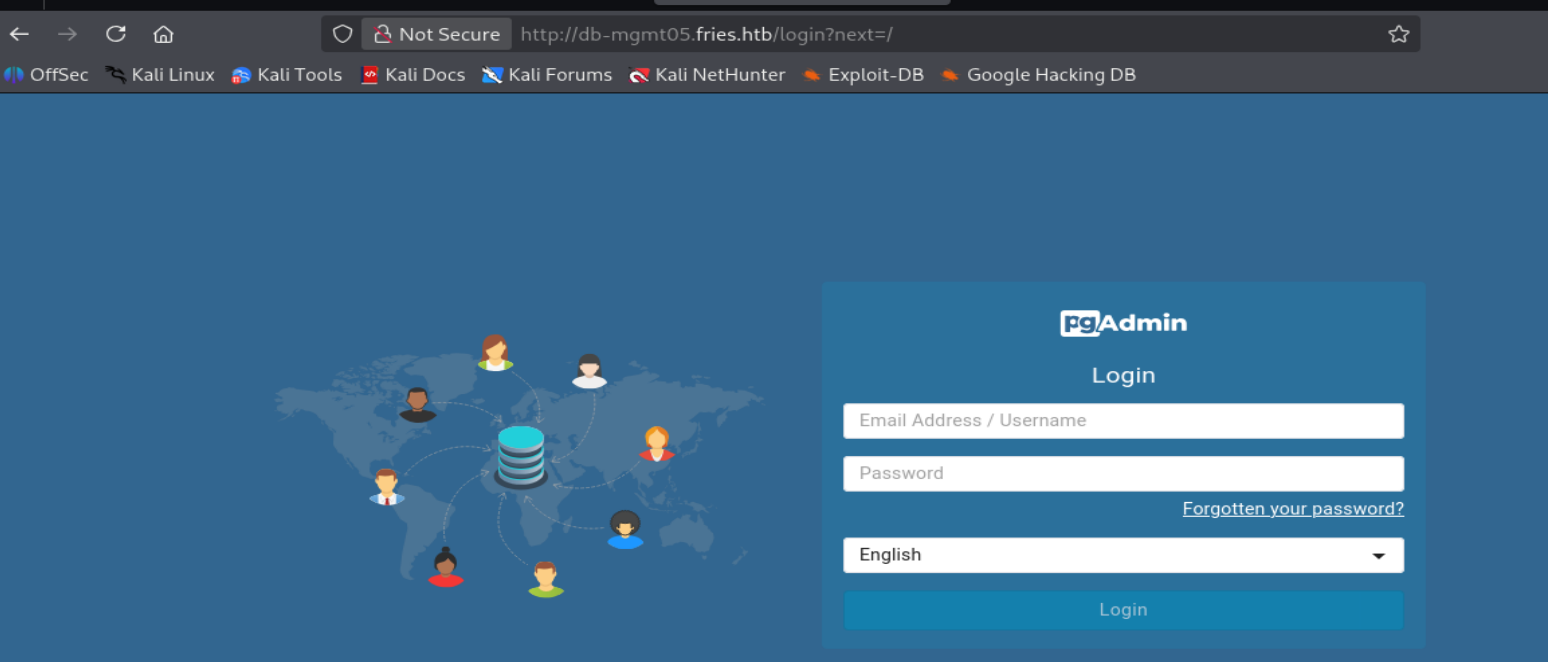
Task: Click the red-haired woman avatar
Action: pos(656,443)
